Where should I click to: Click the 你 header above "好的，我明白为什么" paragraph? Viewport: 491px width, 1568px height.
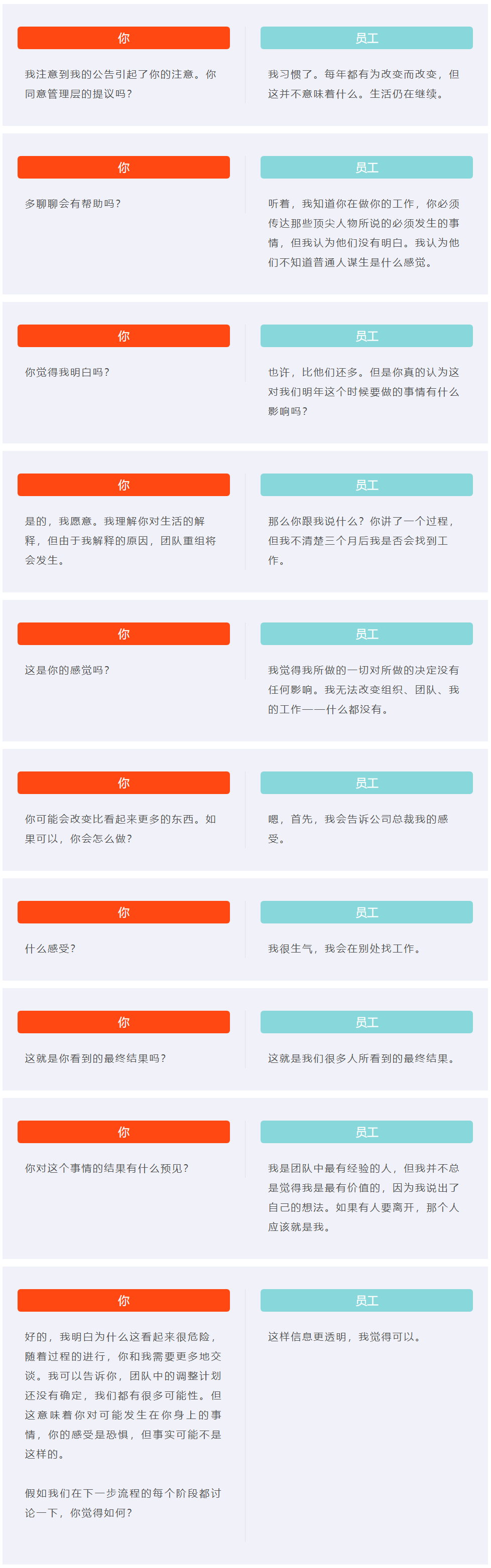pyautogui.click(x=123, y=1301)
